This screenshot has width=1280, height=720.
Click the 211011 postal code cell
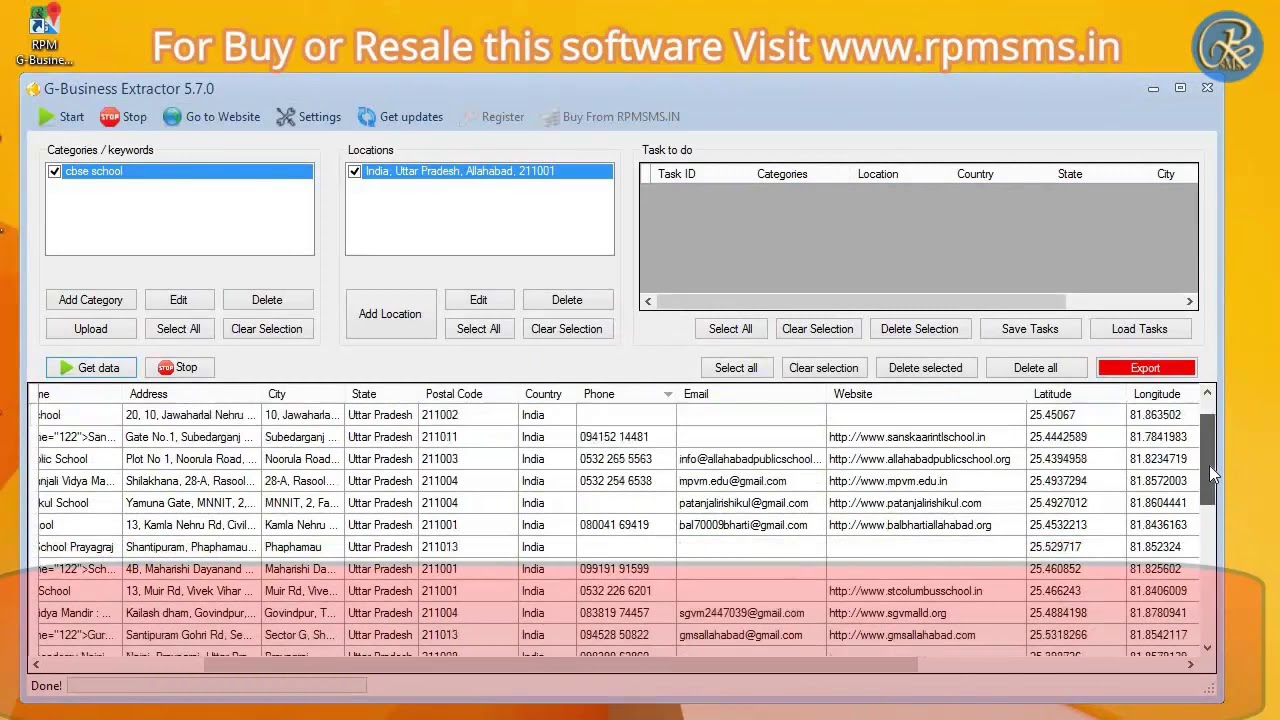pos(468,437)
